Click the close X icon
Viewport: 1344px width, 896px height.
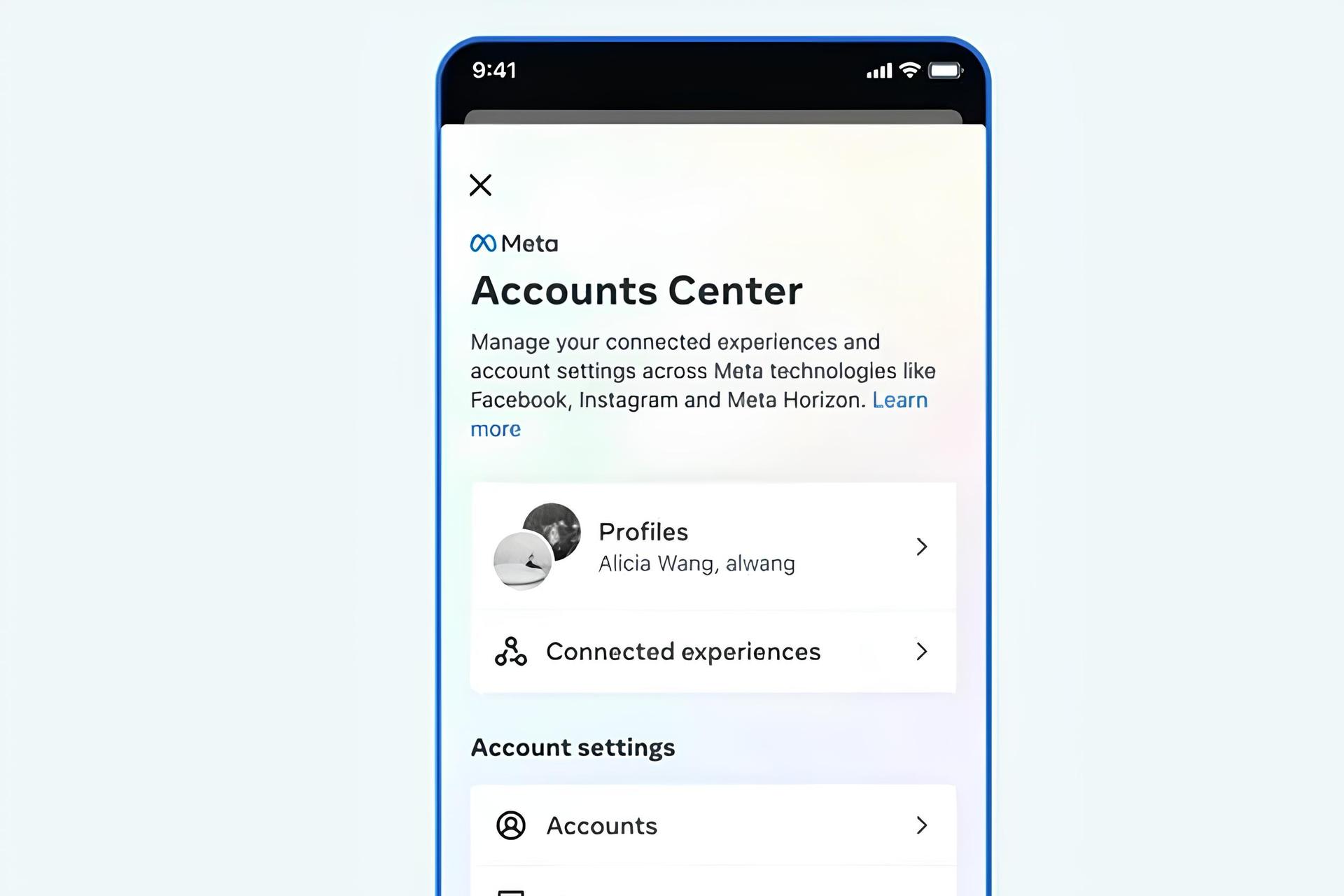tap(481, 185)
